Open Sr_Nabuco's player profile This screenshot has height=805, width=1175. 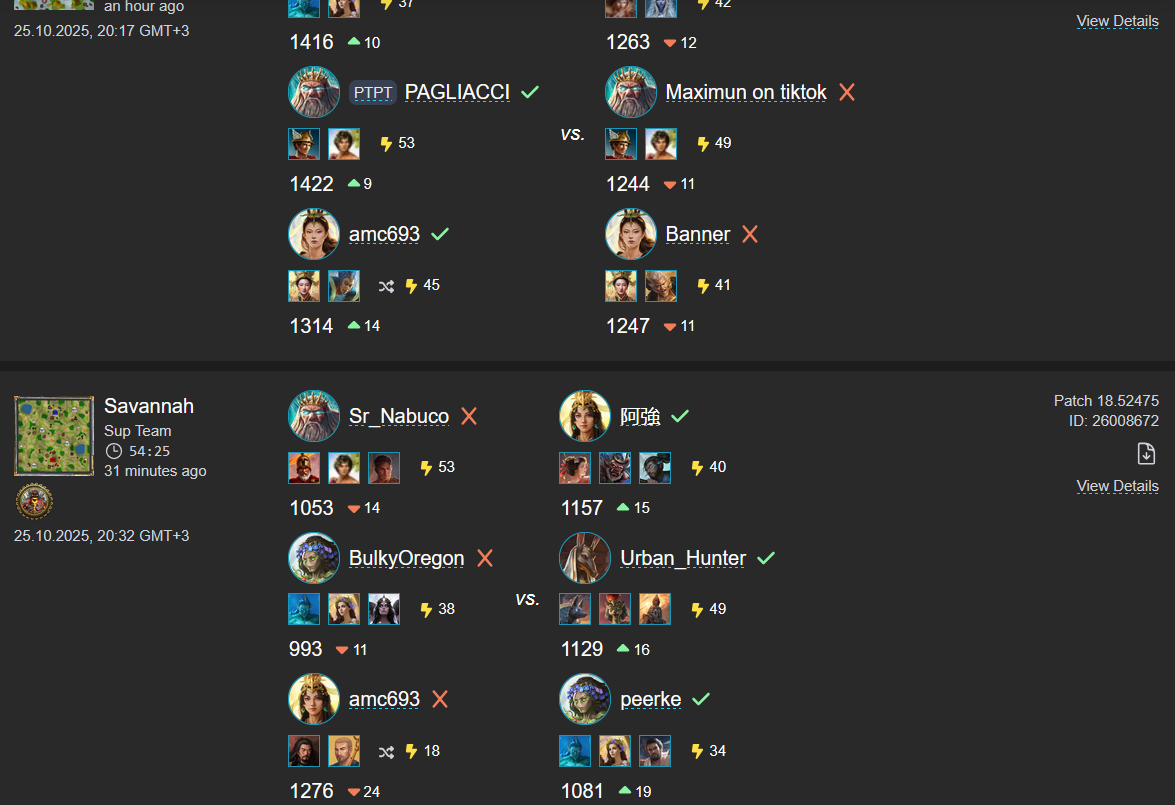click(399, 416)
